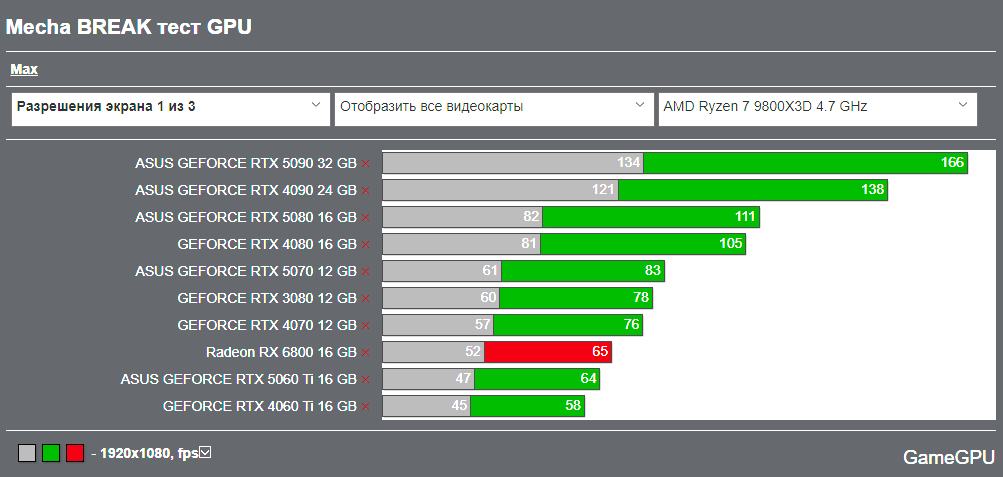
Task: Click the 78 fps green bar for RTX 3080
Action: 576,298
